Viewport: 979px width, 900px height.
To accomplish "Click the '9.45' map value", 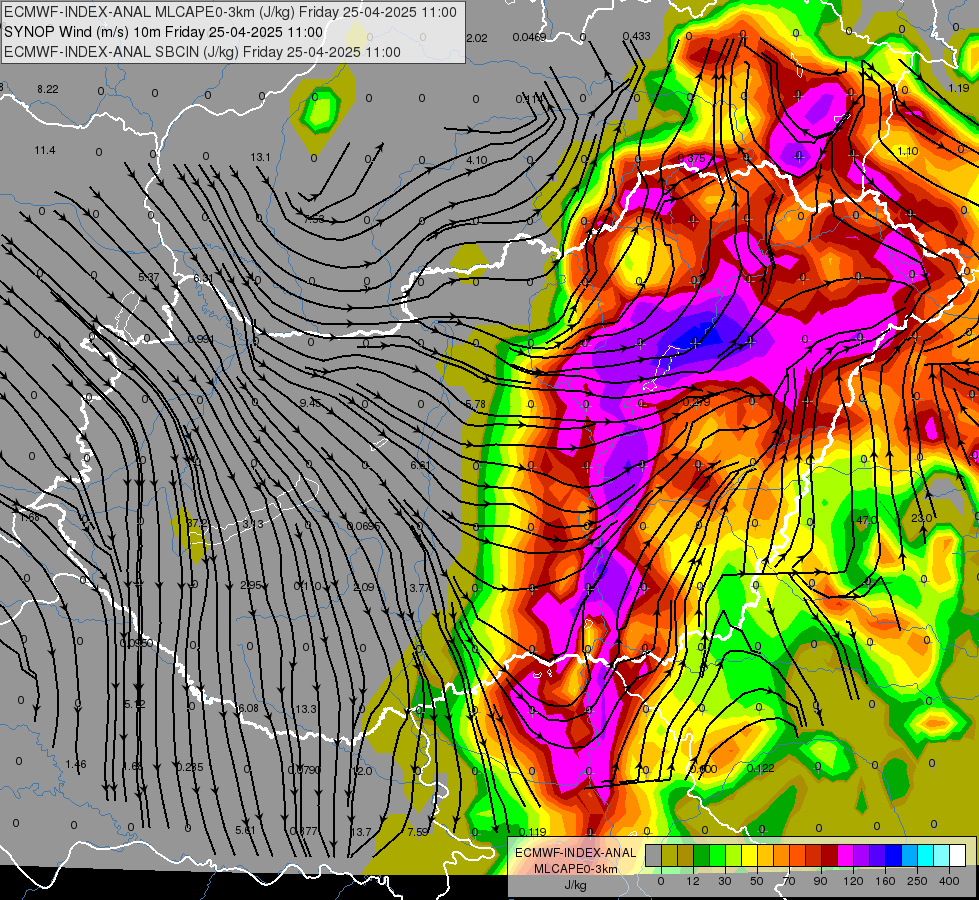I will pos(310,403).
